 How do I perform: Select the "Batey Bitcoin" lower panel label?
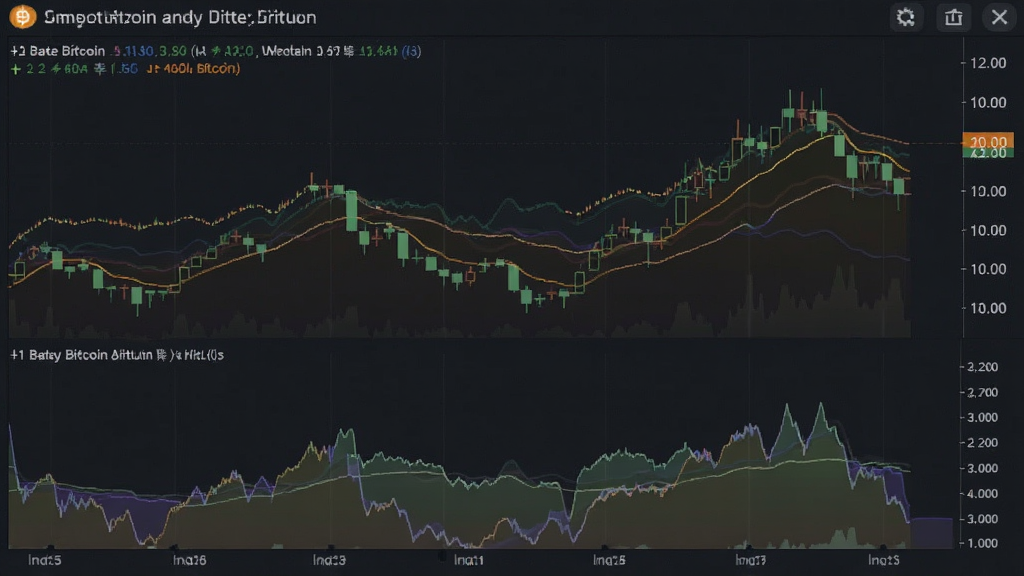[x=68, y=355]
